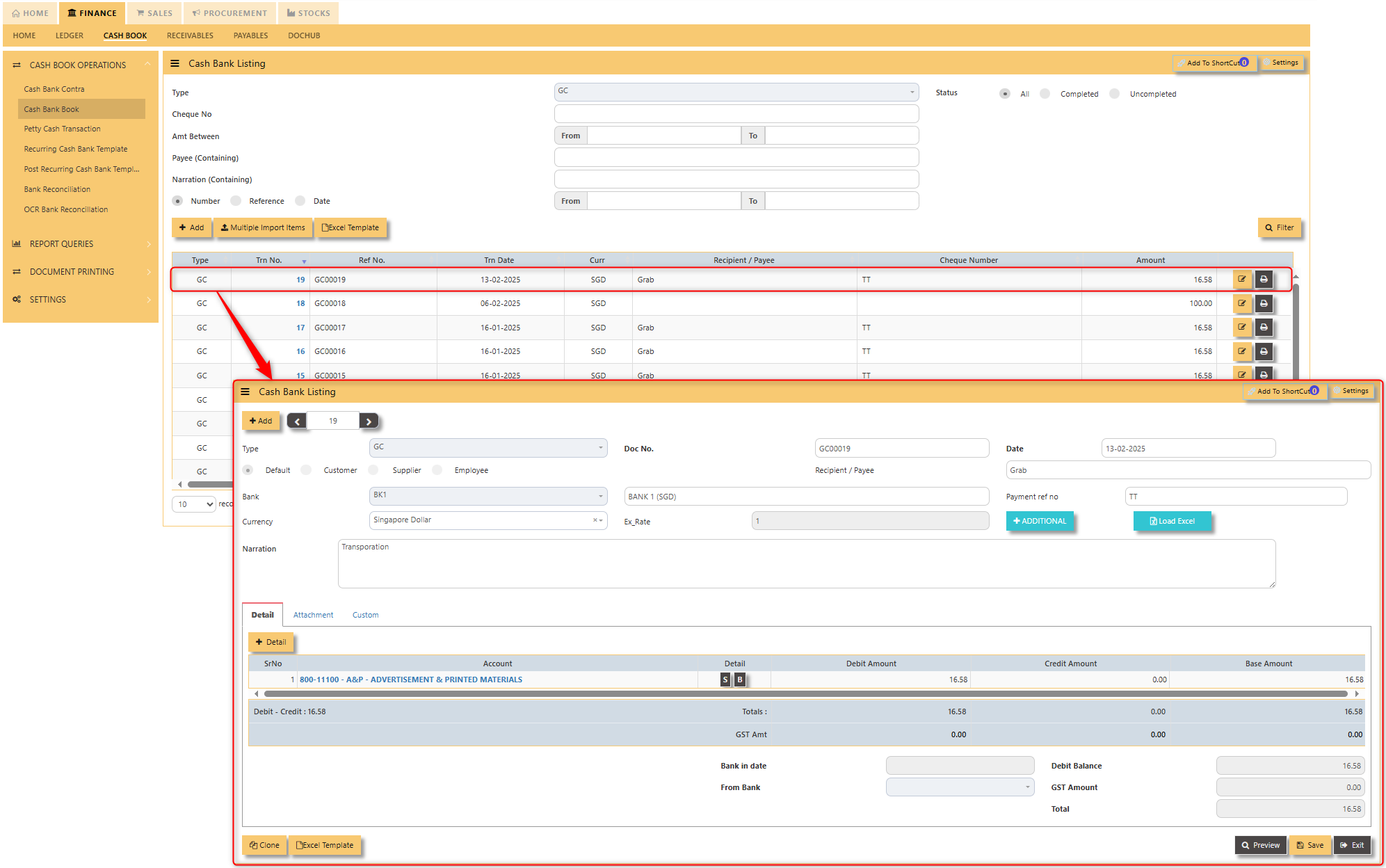This screenshot has height=868, width=1386.
Task: Select Reference range radio button
Action: pyautogui.click(x=236, y=201)
